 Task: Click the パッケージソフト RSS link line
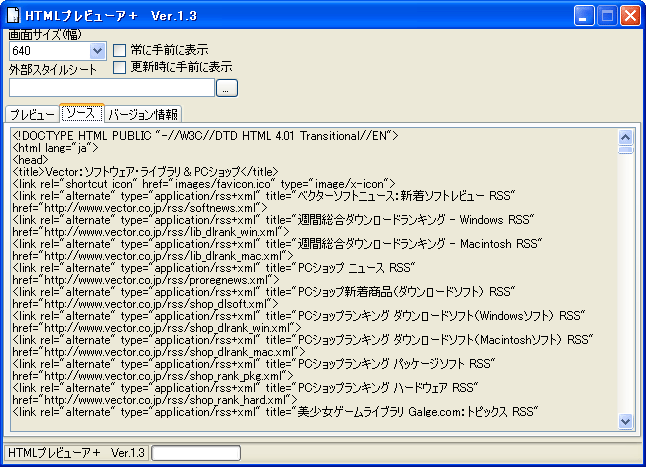pyautogui.click(x=254, y=364)
